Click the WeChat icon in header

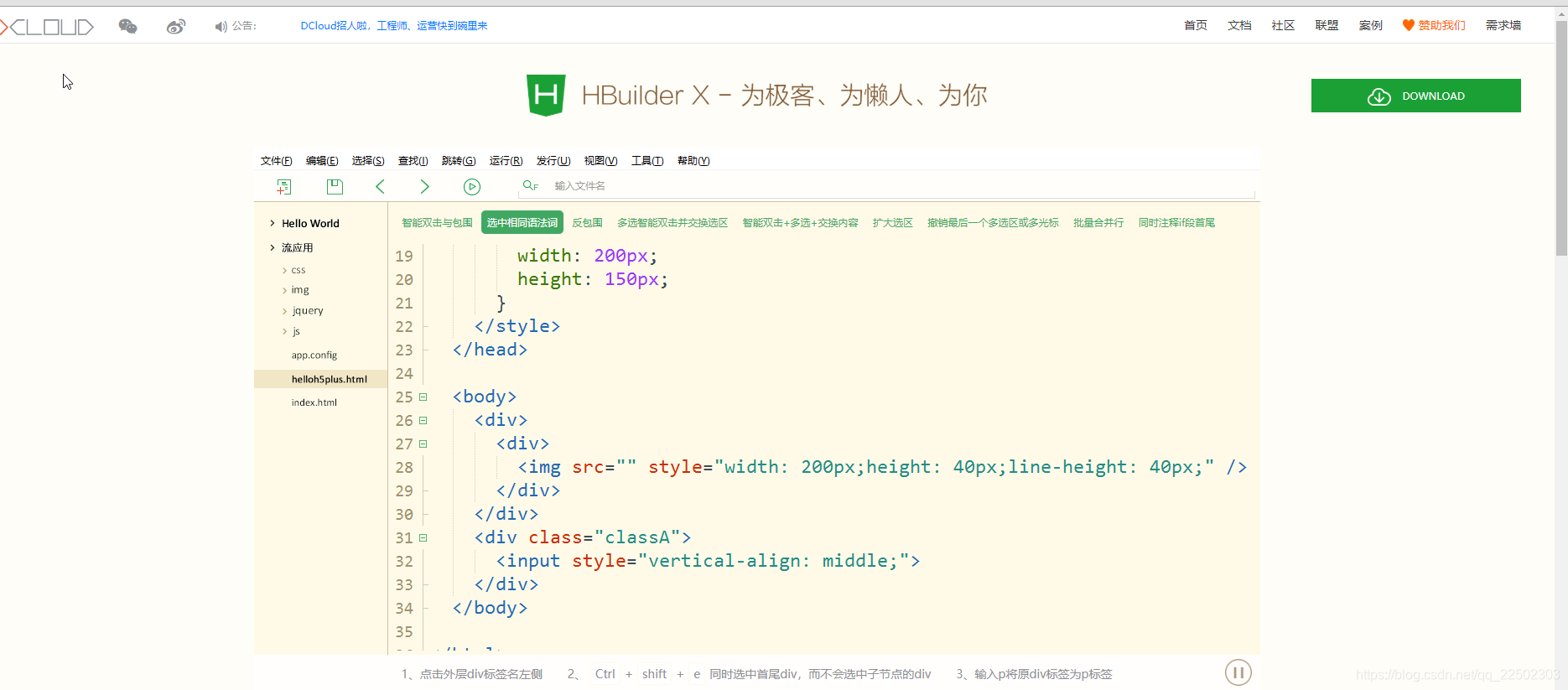tap(127, 26)
